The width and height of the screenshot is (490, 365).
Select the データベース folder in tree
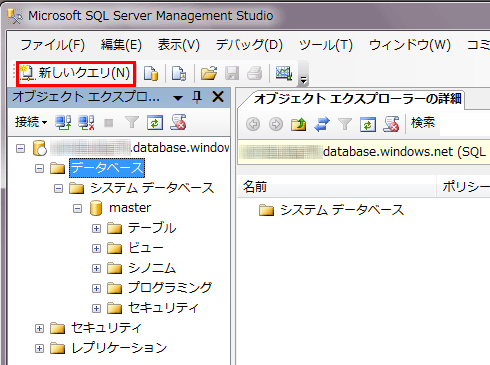(107, 168)
